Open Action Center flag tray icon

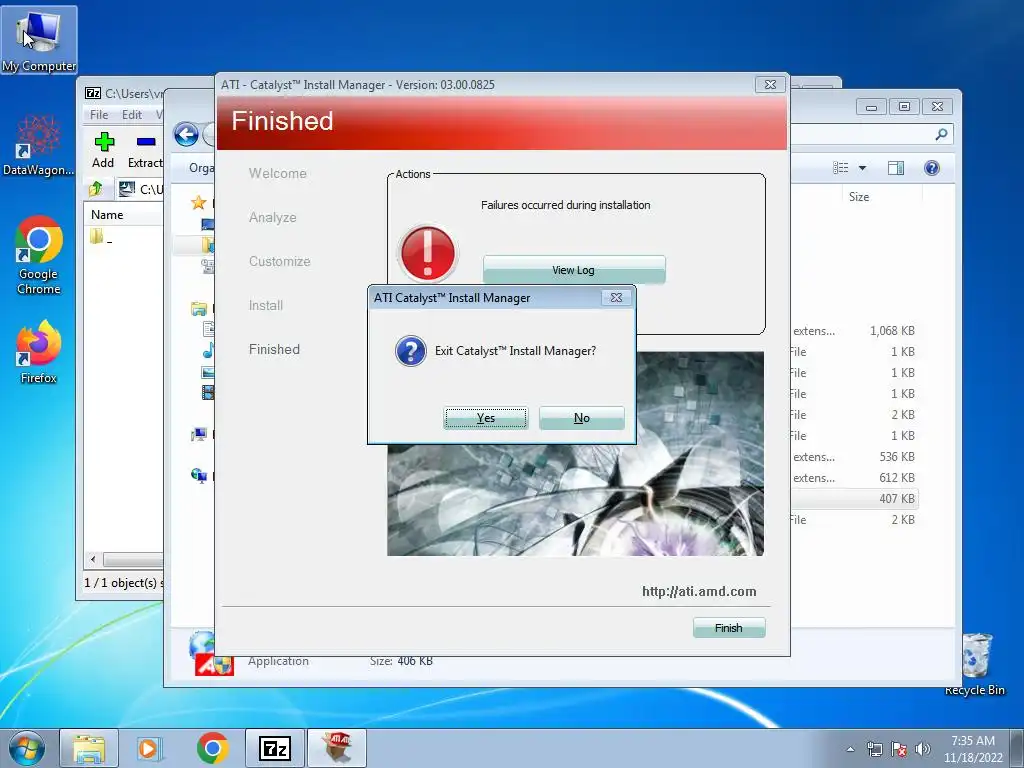899,749
